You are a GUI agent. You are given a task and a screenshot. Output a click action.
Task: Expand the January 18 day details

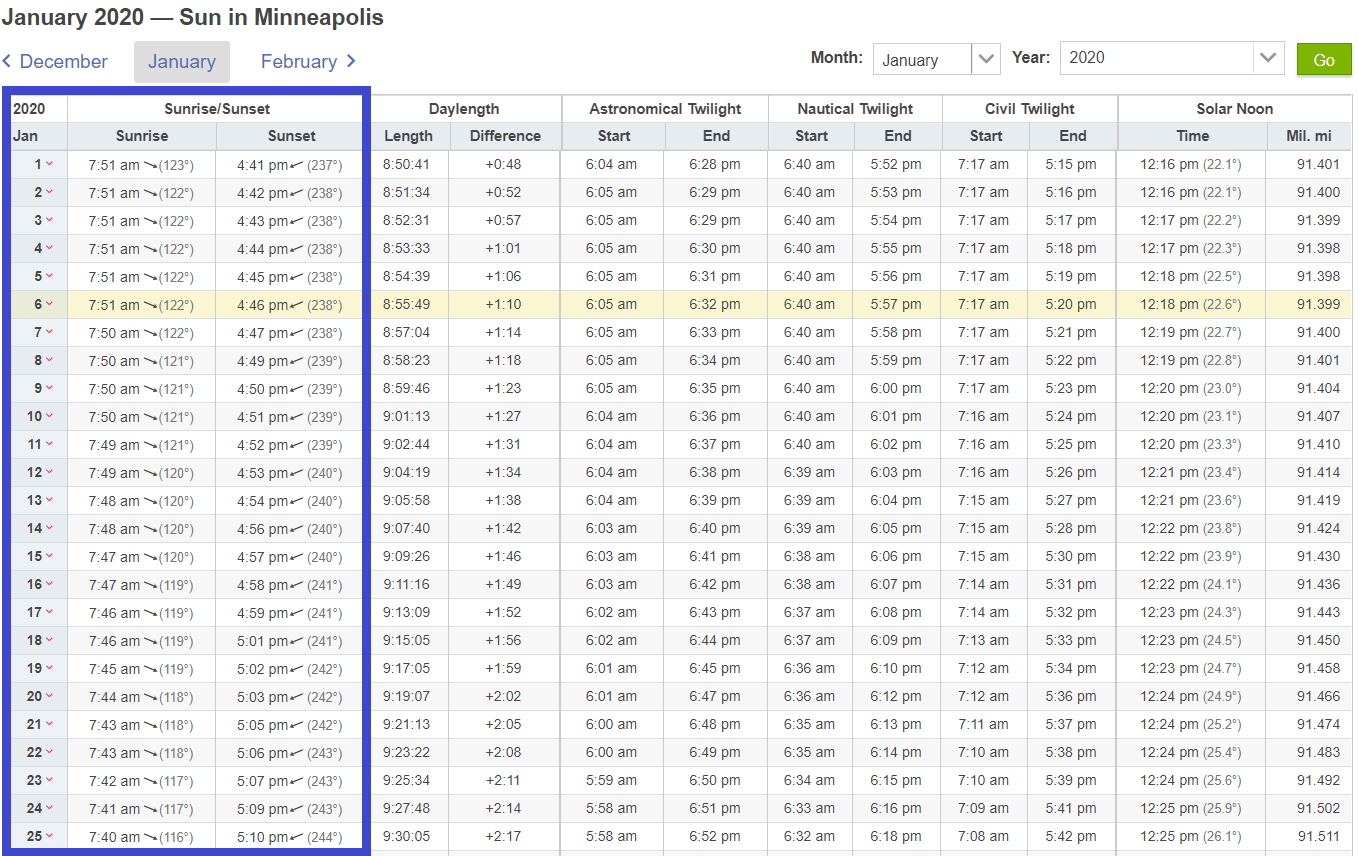click(x=49, y=640)
